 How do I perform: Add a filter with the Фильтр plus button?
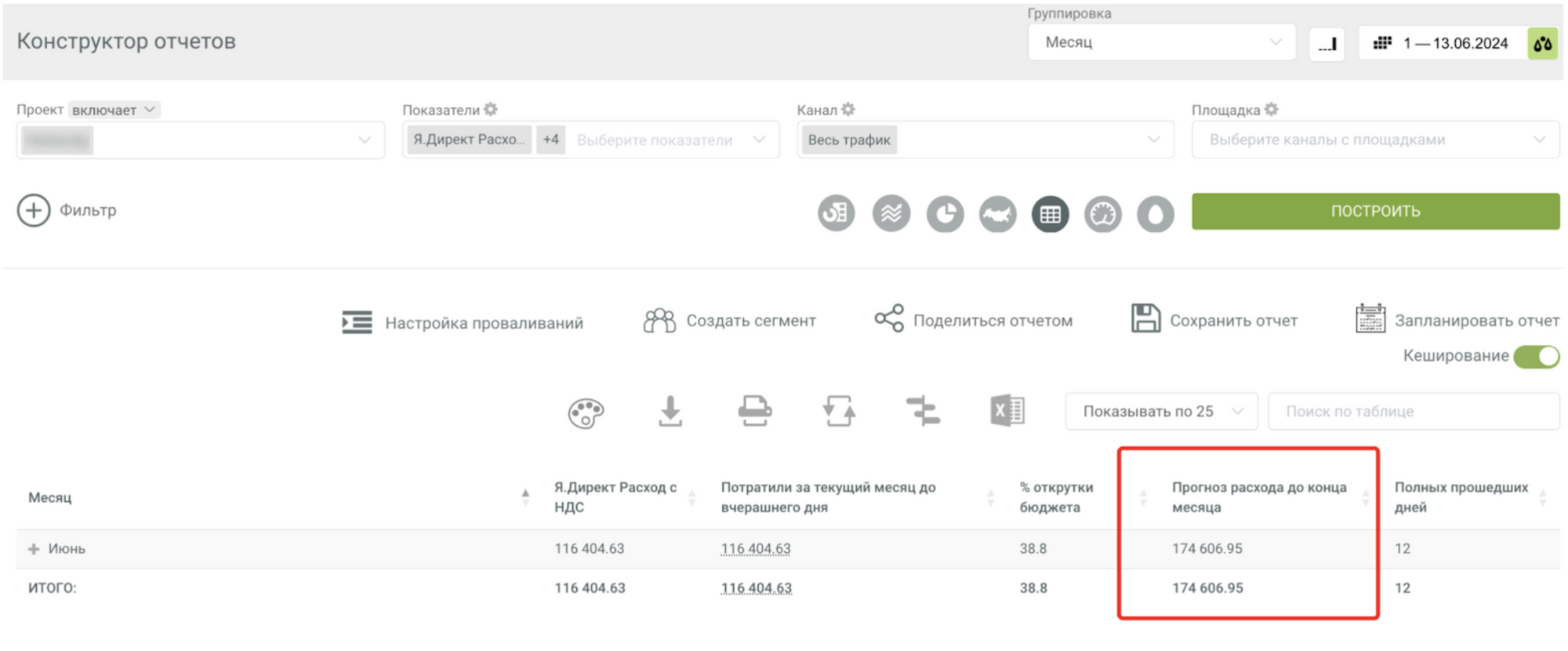coord(34,210)
